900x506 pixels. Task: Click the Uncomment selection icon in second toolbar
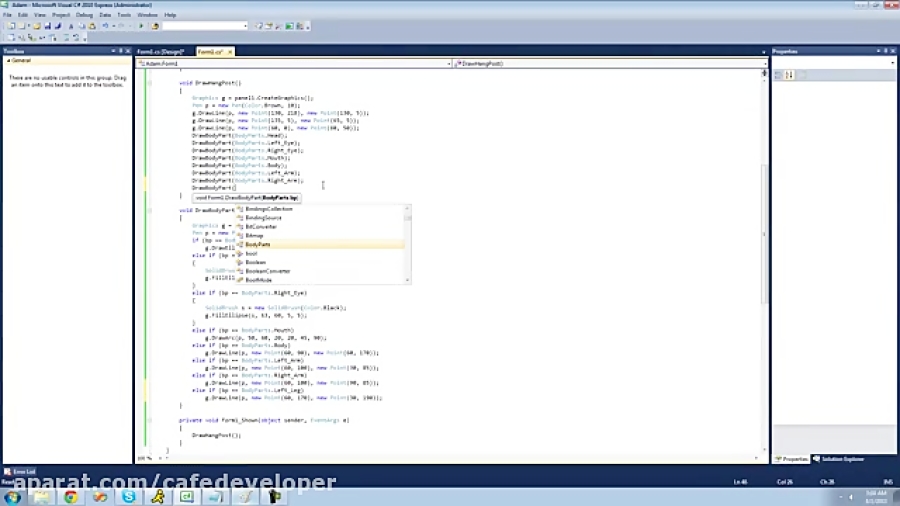click(x=76, y=38)
